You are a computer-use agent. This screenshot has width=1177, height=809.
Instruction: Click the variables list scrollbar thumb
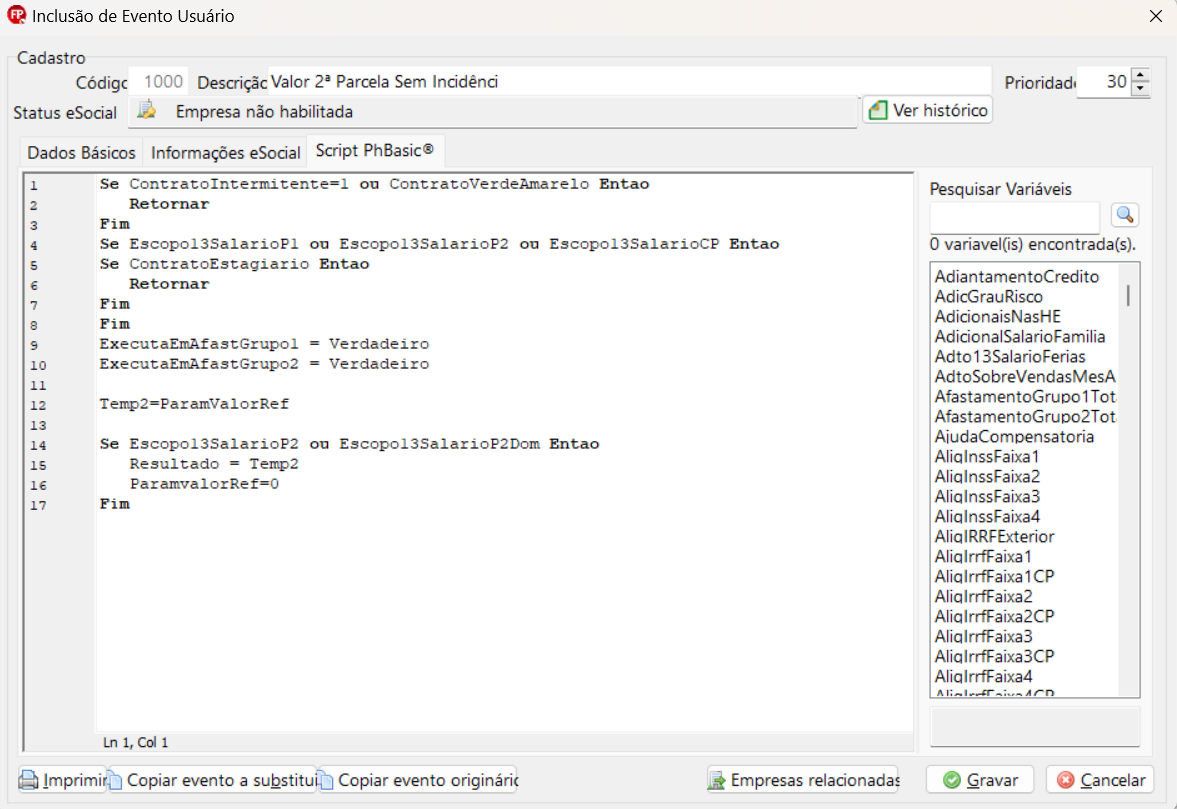[1127, 295]
